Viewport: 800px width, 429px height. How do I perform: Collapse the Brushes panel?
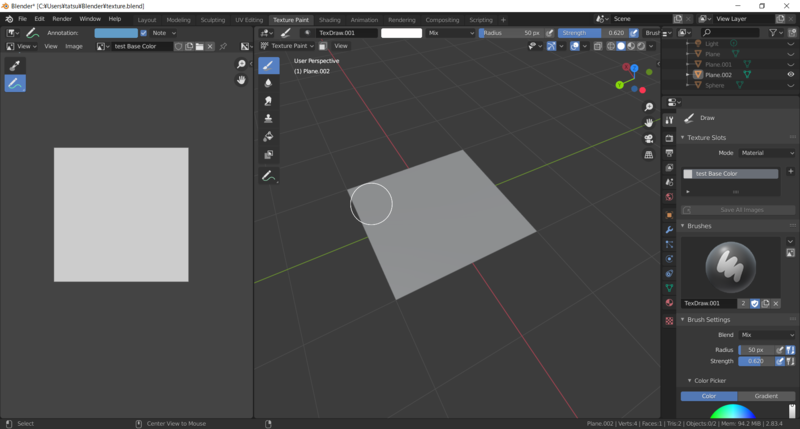click(683, 226)
